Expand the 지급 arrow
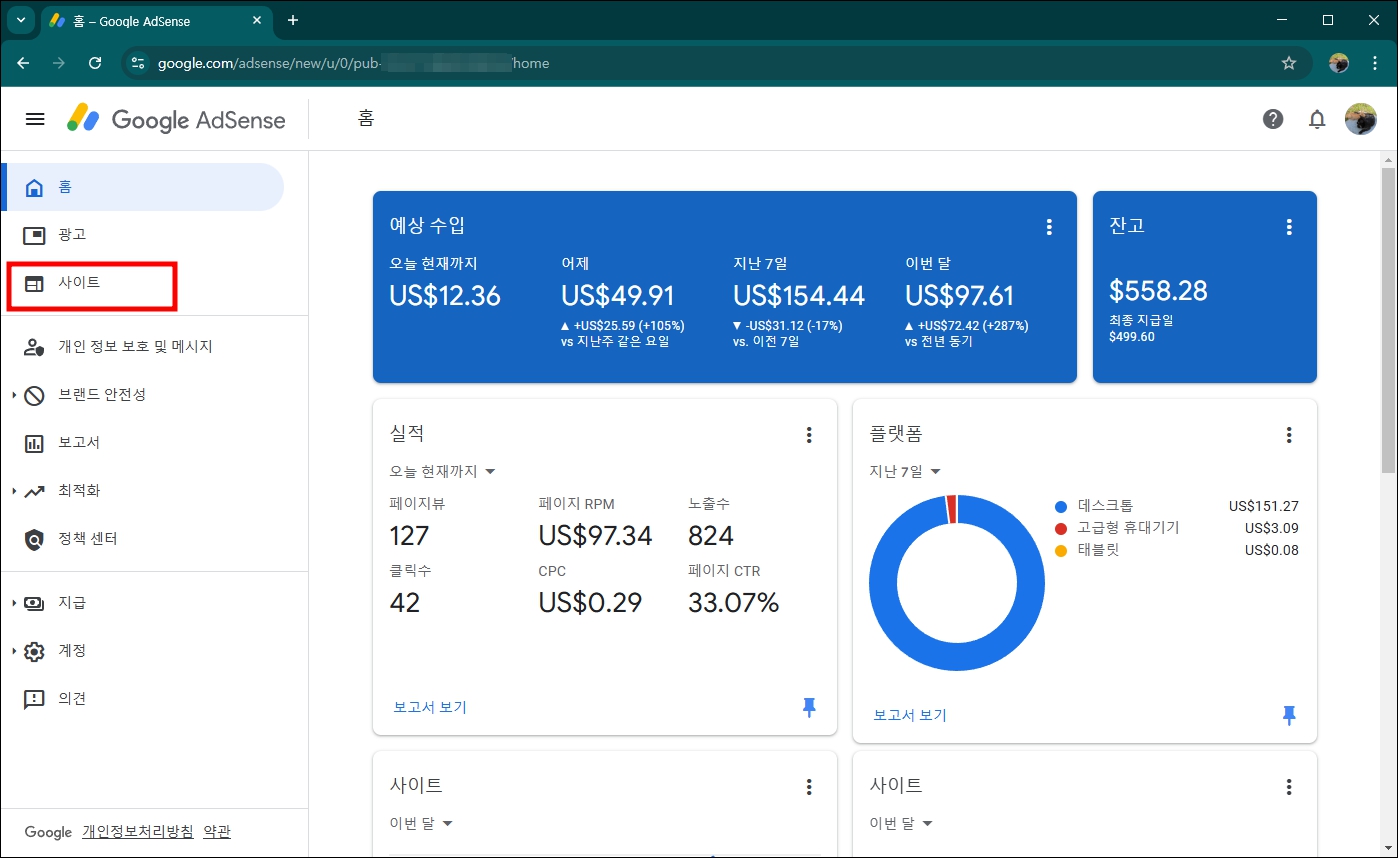This screenshot has height=858, width=1398. 14,603
